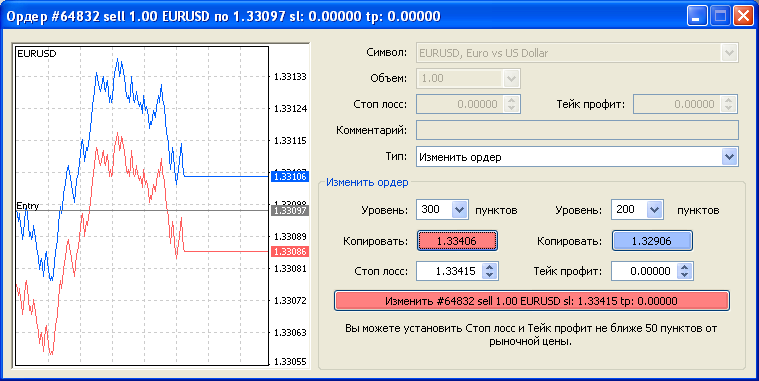This screenshot has height=381, width=759.
Task: Expand the take profit Уровень 200 dropdown
Action: click(x=654, y=210)
